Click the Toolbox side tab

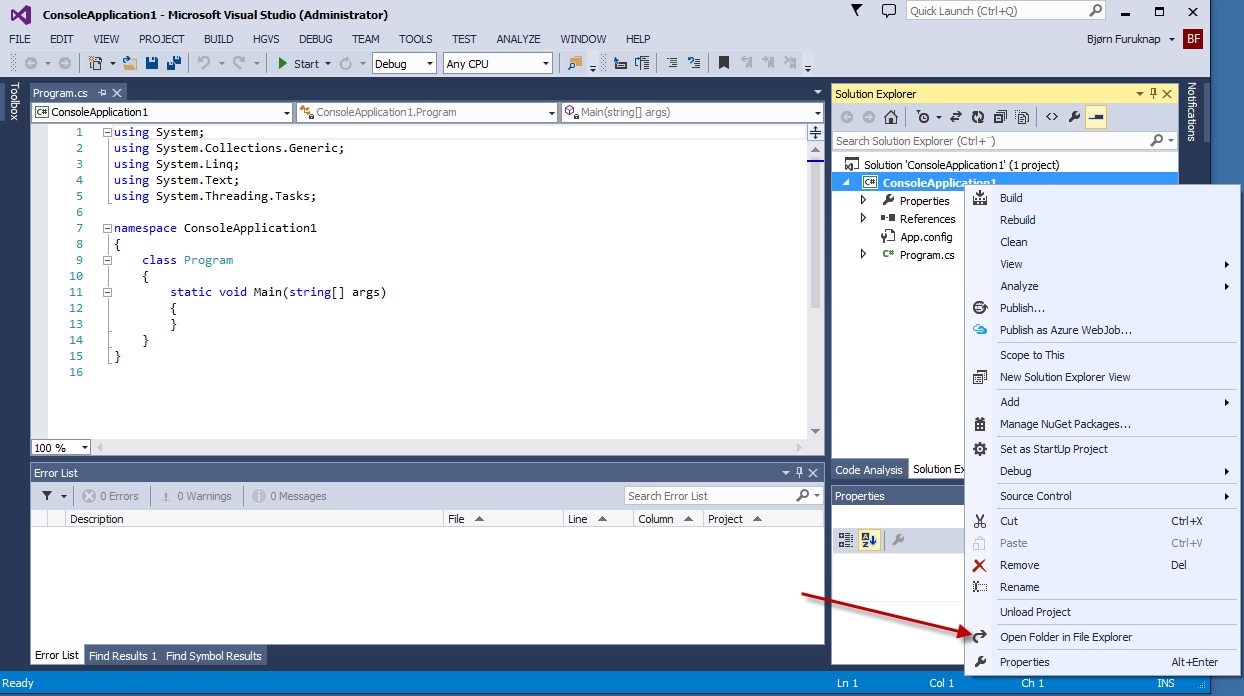14,101
